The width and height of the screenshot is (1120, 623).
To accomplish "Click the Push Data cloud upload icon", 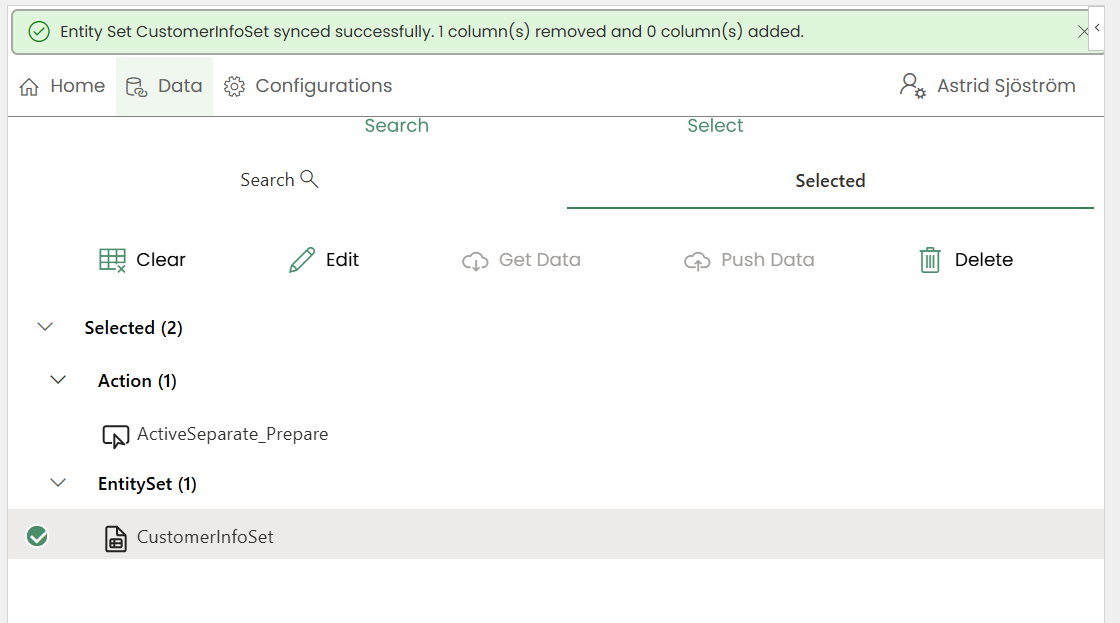I will coord(697,261).
